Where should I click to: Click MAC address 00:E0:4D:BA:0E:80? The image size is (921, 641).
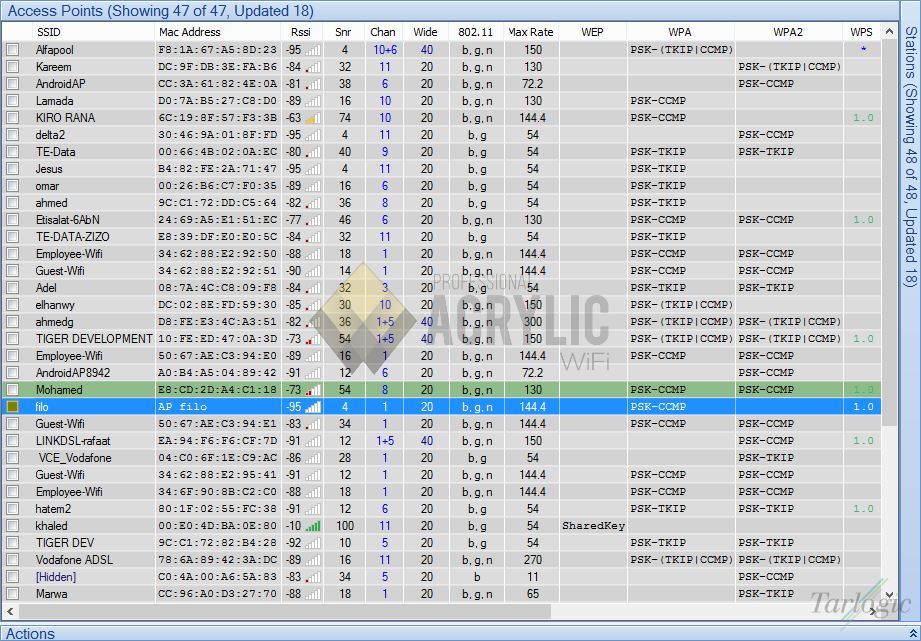pos(217,526)
